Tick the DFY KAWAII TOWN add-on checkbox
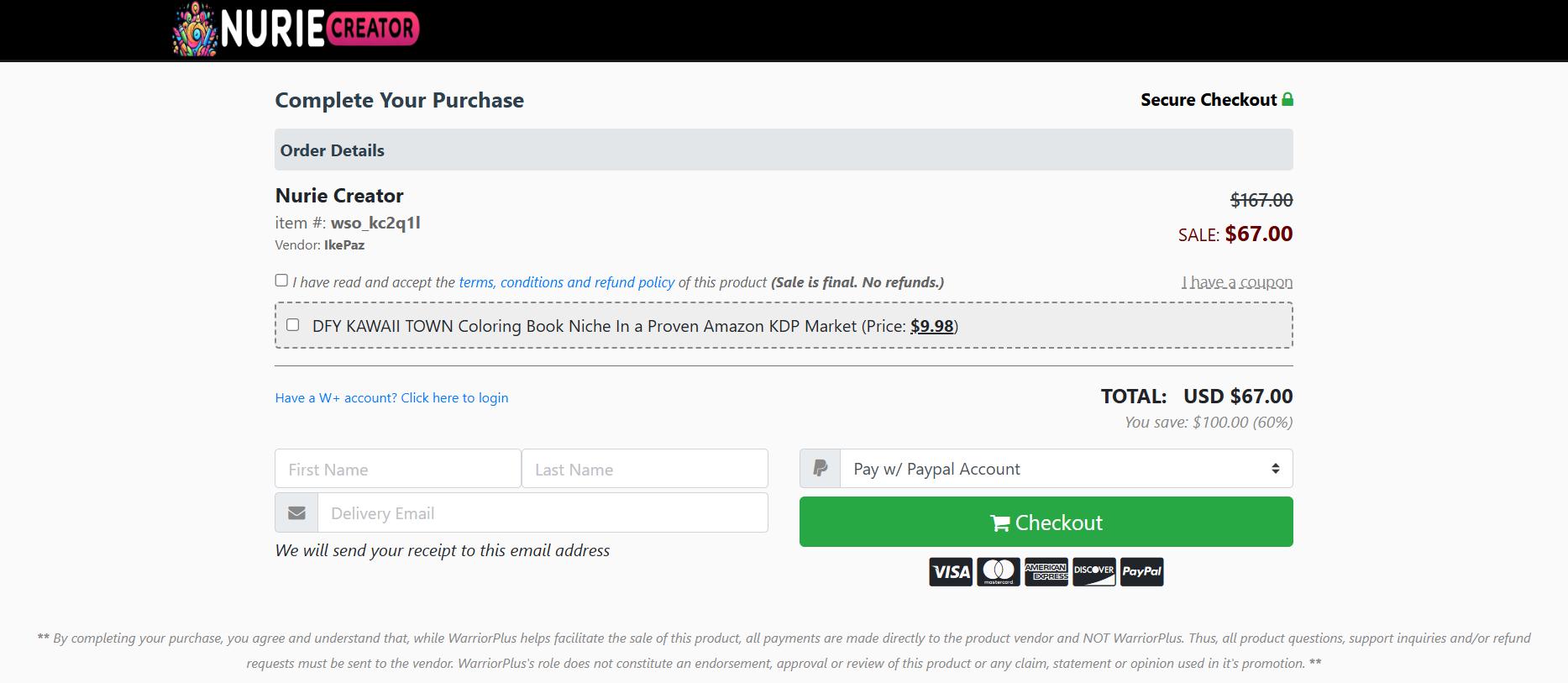Image resolution: width=1568 pixels, height=683 pixels. coord(292,325)
